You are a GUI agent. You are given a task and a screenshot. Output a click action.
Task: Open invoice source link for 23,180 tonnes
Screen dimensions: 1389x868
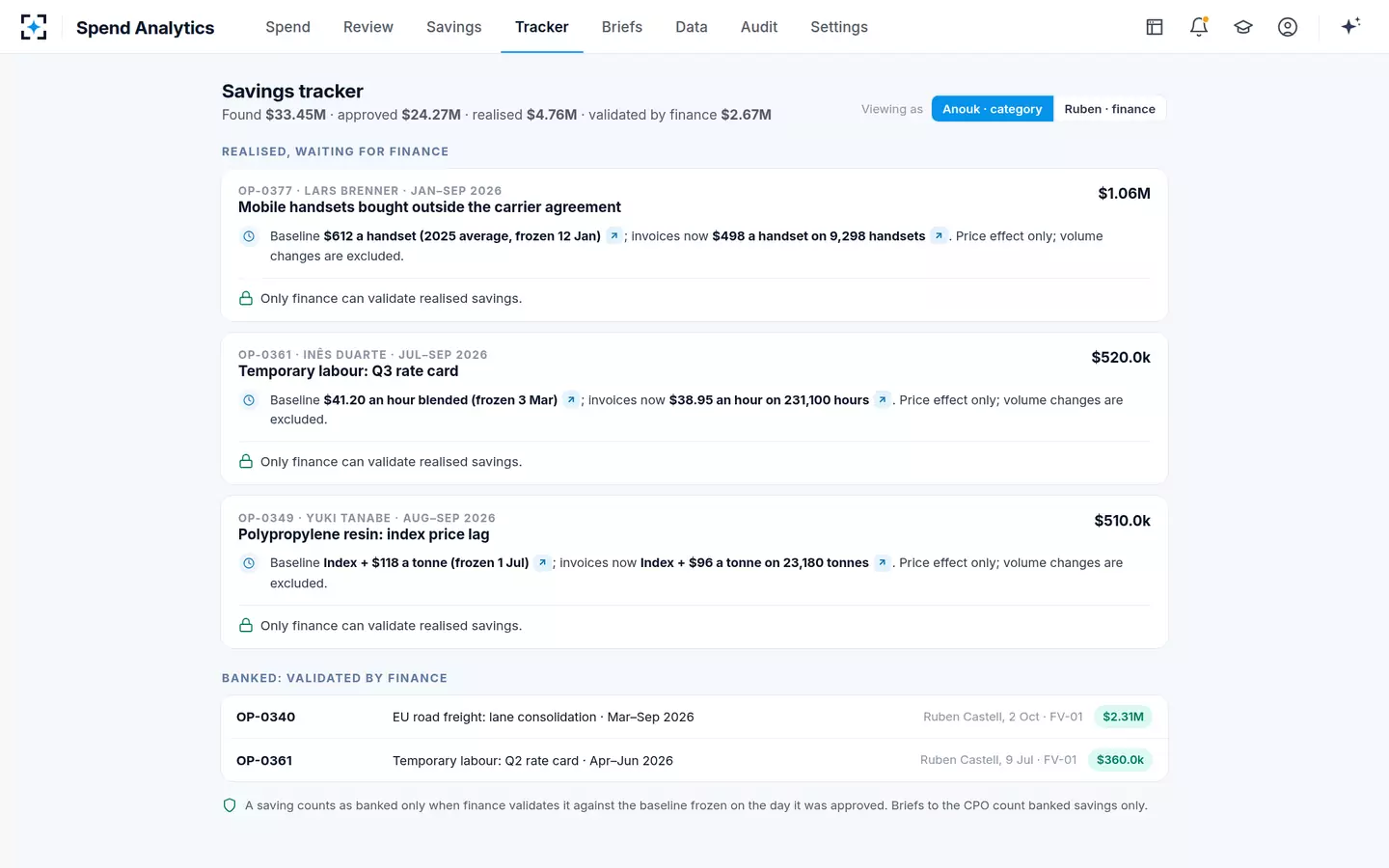click(x=882, y=563)
